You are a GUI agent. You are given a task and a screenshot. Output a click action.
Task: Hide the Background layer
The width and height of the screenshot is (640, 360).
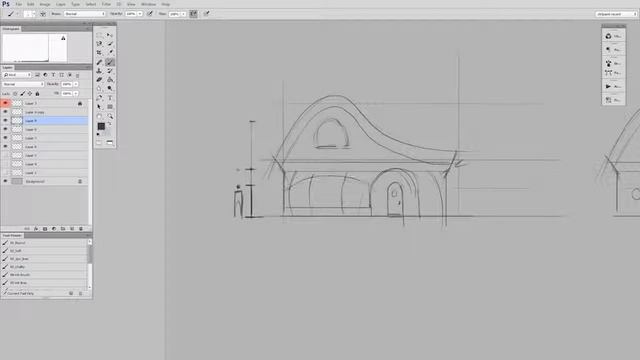coord(5,181)
